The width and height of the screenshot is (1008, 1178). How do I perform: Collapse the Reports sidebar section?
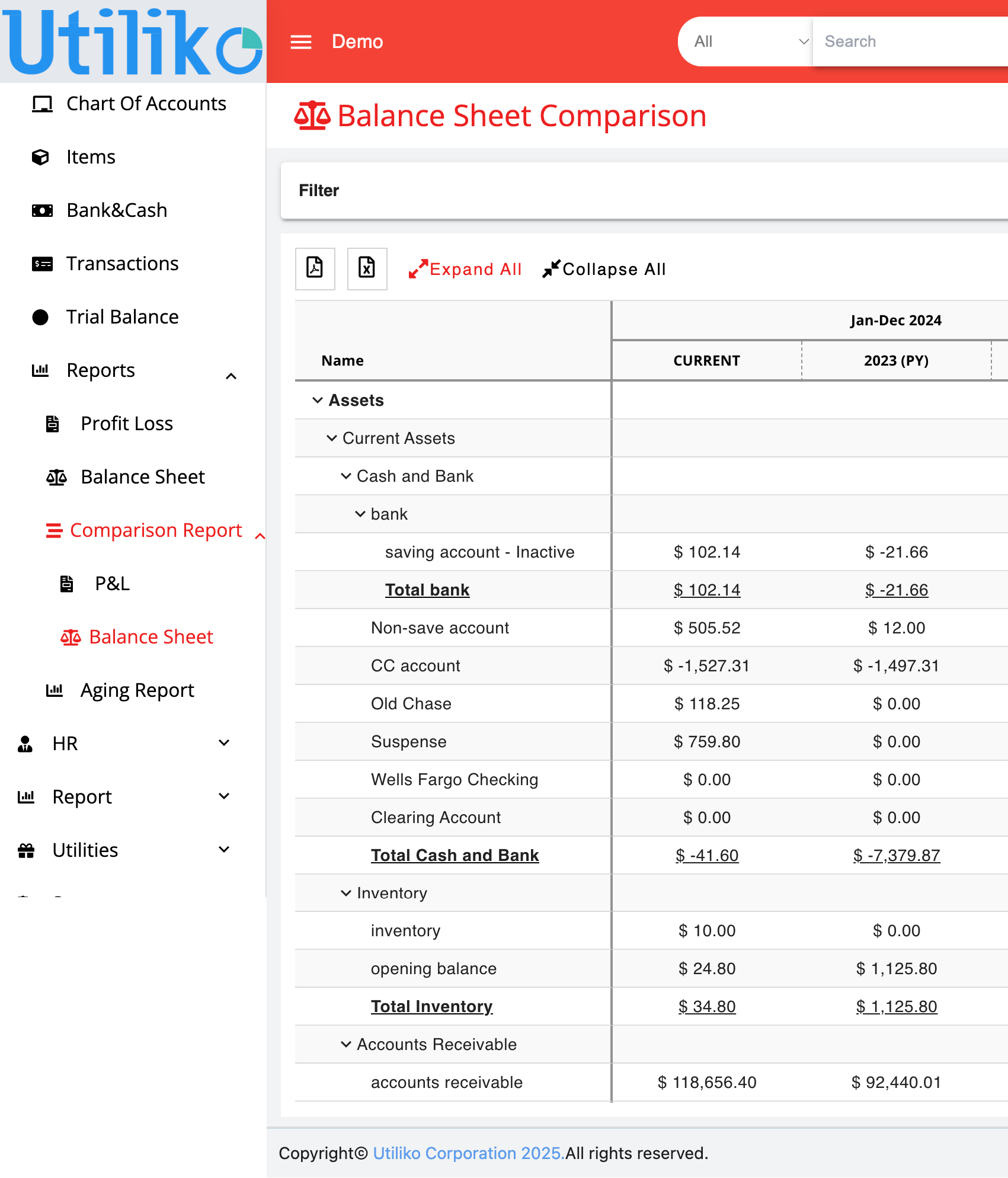[231, 376]
